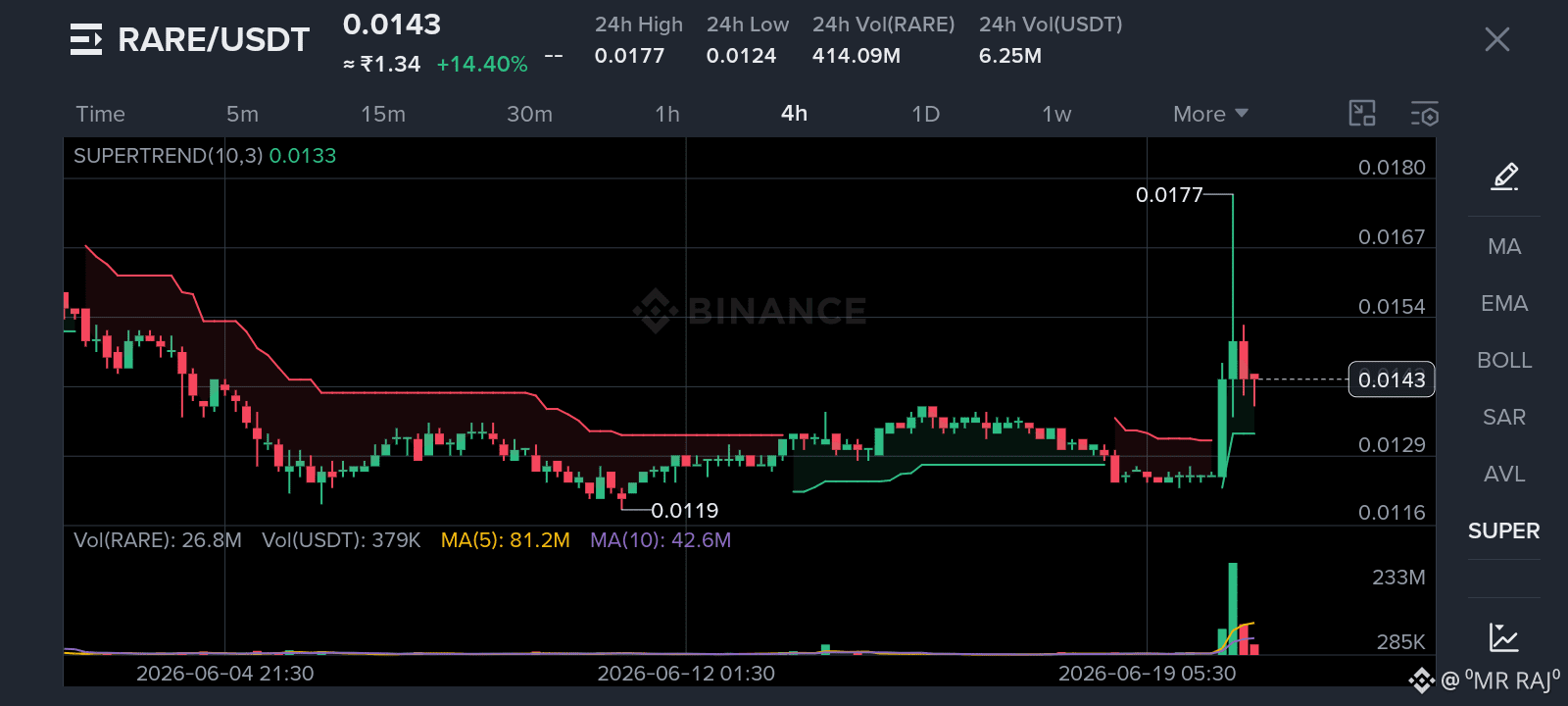Toggle the SAR indicator

[1504, 417]
